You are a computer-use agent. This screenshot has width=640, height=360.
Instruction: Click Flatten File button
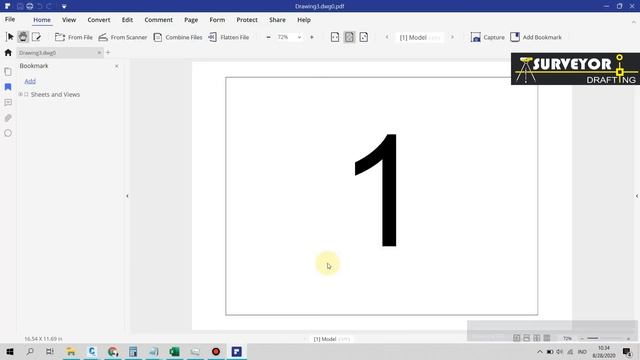coord(229,37)
